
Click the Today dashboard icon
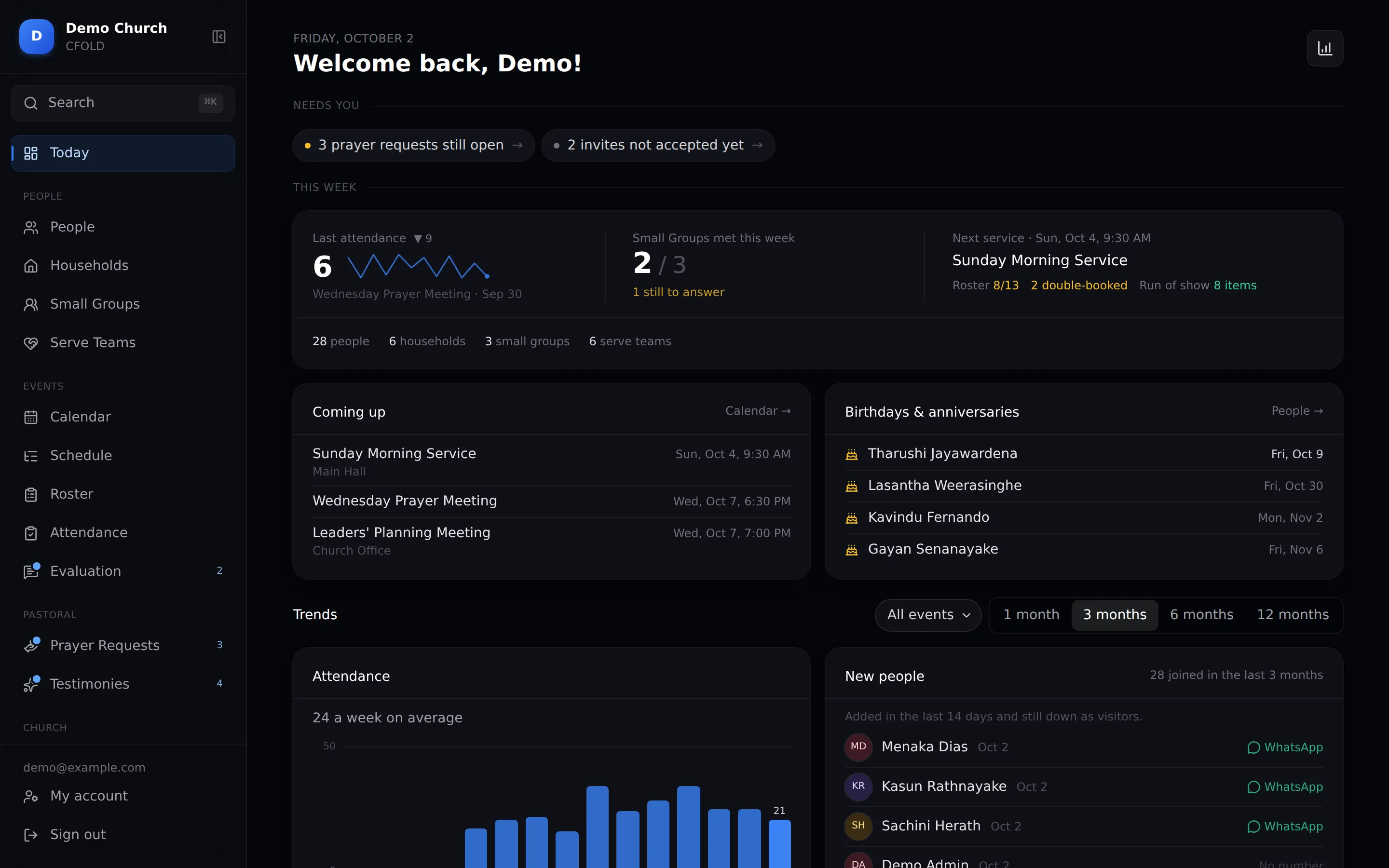[31, 153]
